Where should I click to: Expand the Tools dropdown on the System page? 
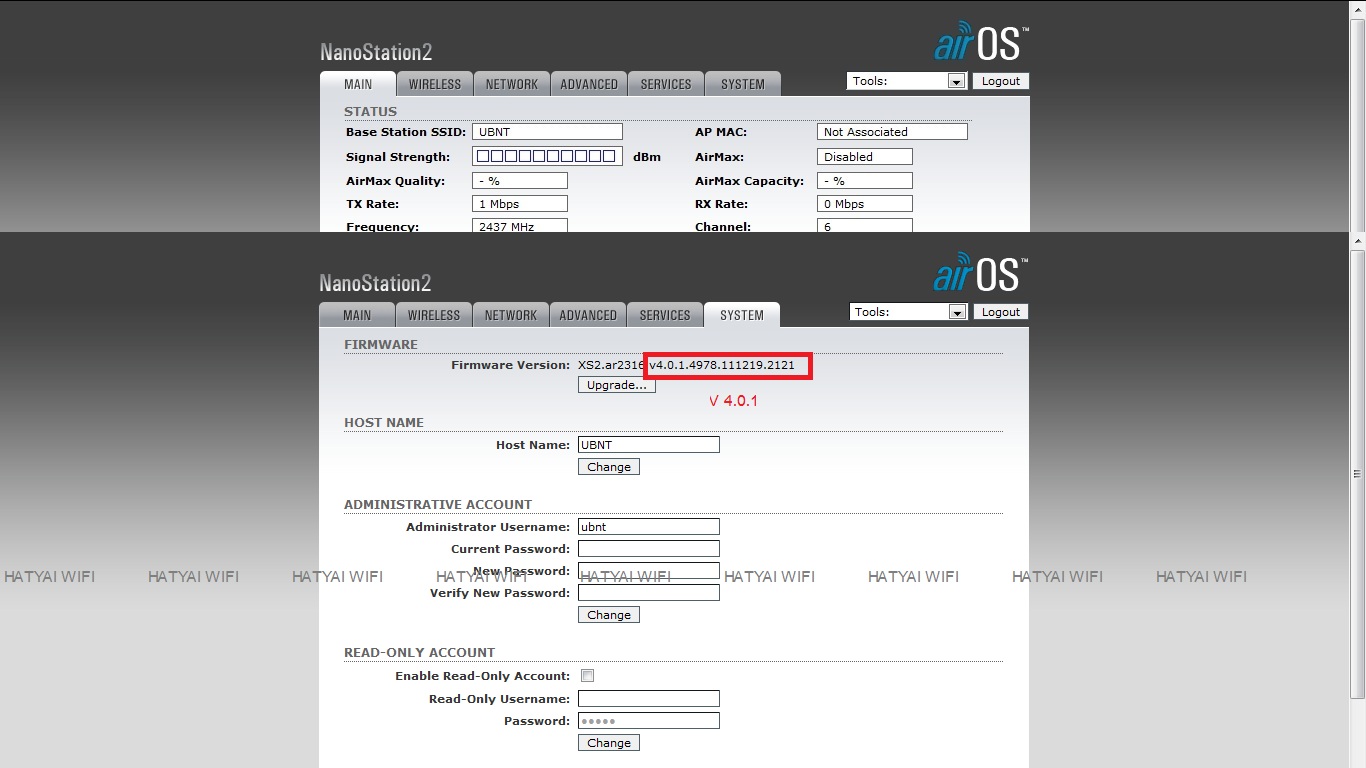(x=909, y=312)
